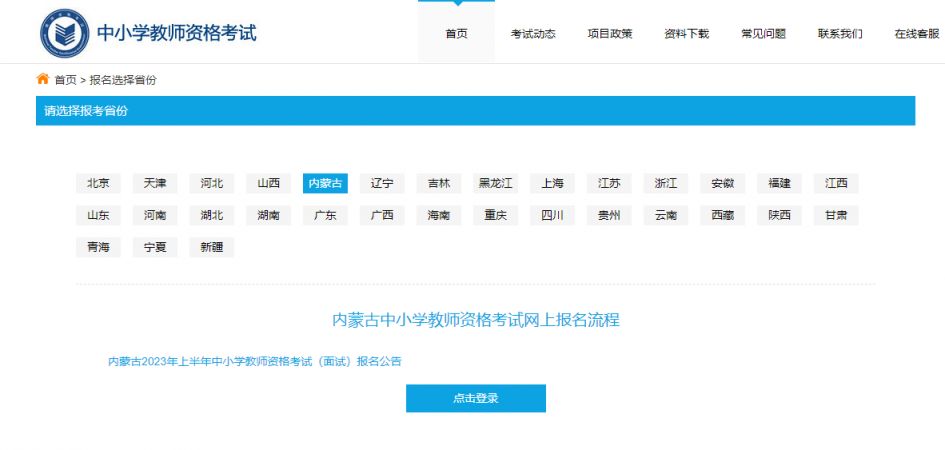Screen dimensions: 945x450
Task: Click the teacher exam site logo emblem
Action: point(64,33)
